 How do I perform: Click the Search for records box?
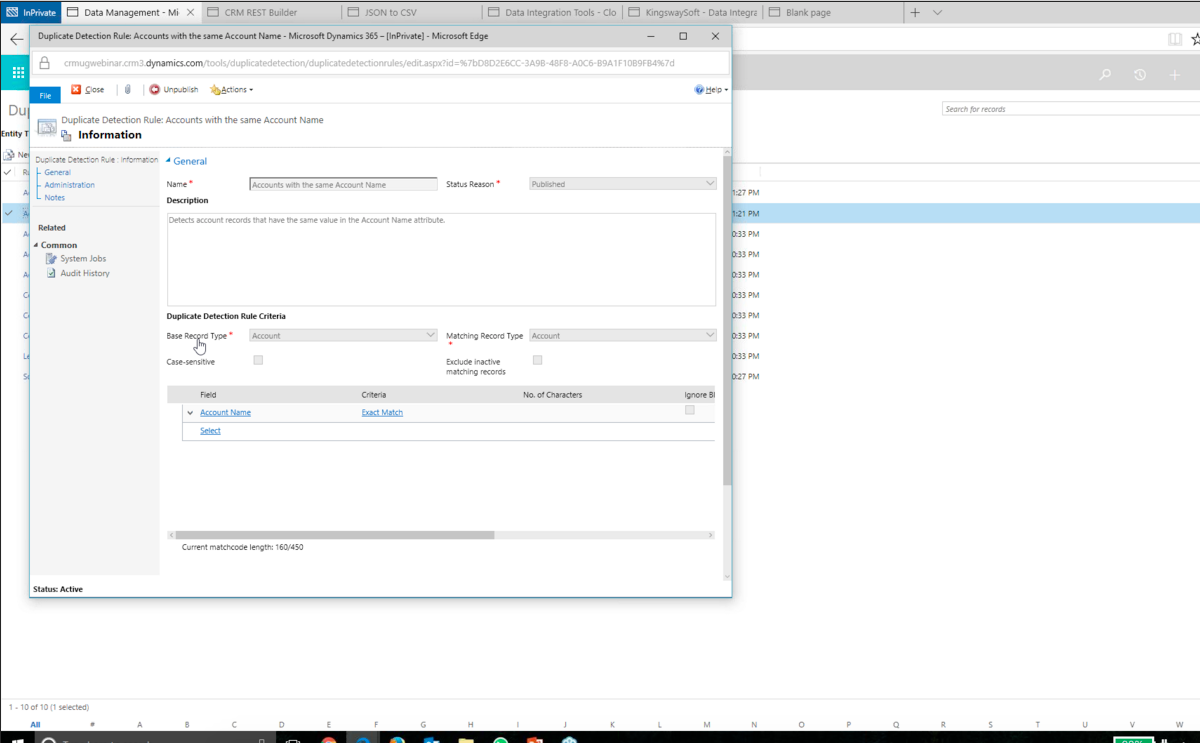1070,109
